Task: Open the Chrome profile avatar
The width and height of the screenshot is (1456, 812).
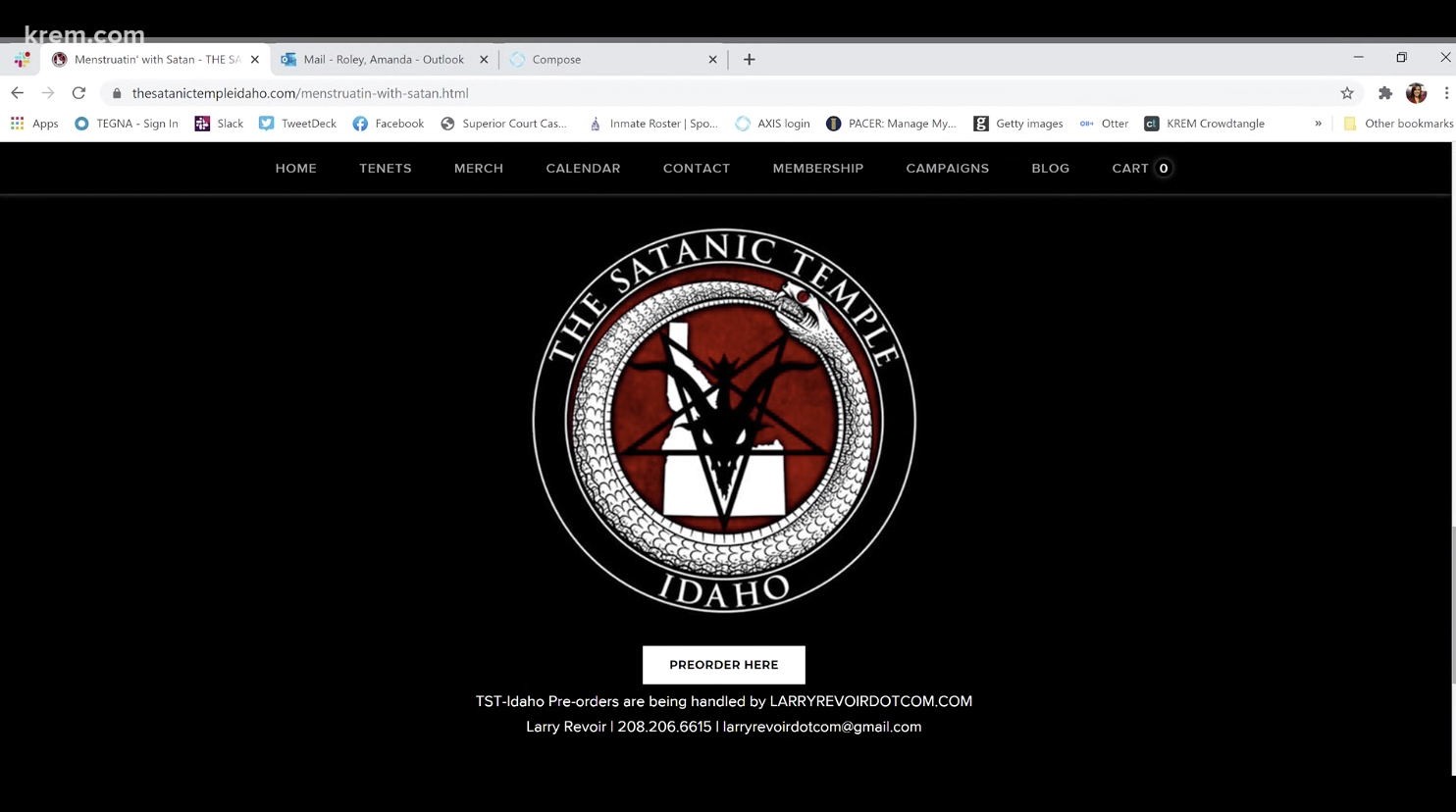Action: click(x=1416, y=93)
